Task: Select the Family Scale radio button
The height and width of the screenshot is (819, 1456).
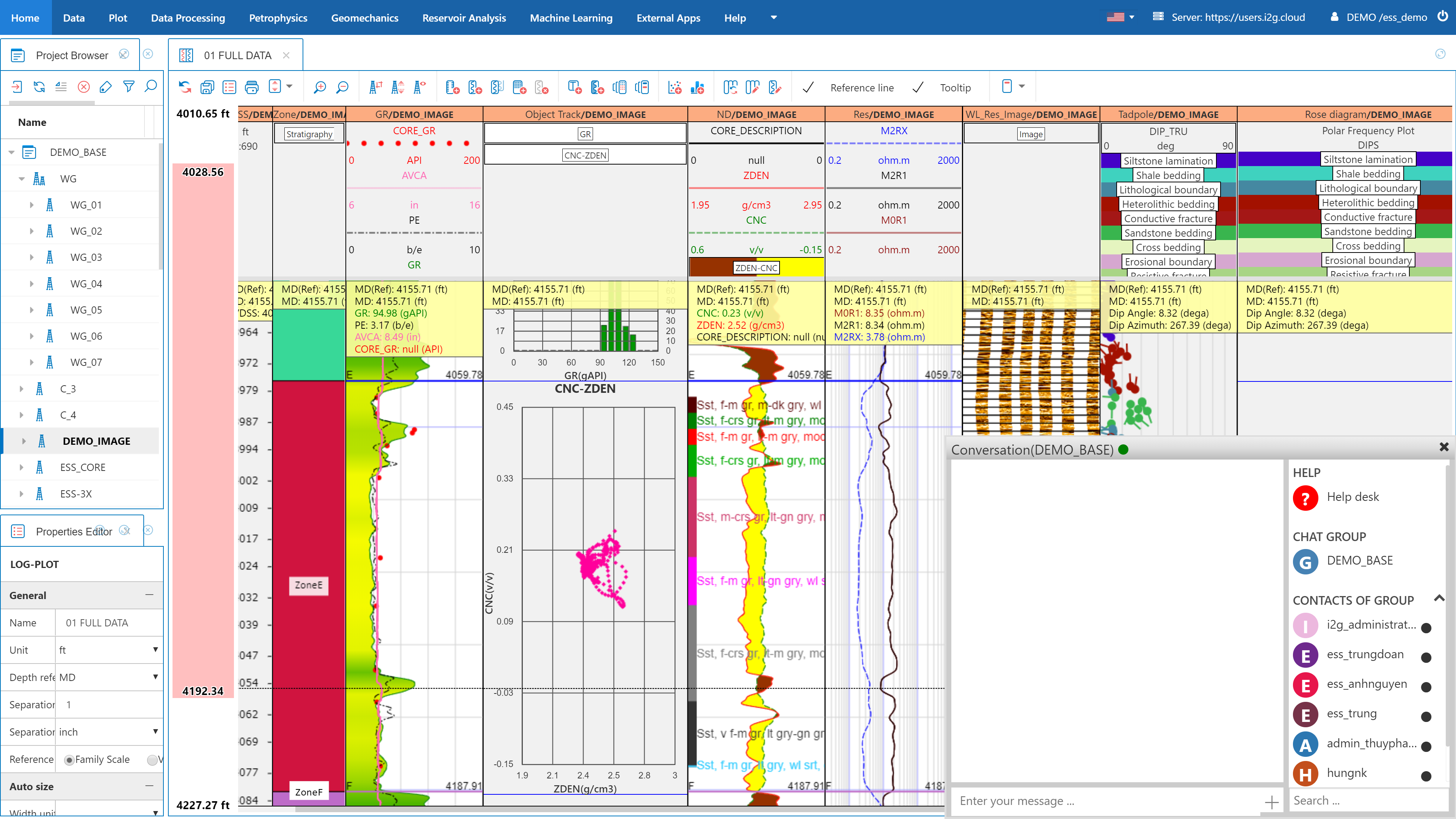Action: click(69, 759)
